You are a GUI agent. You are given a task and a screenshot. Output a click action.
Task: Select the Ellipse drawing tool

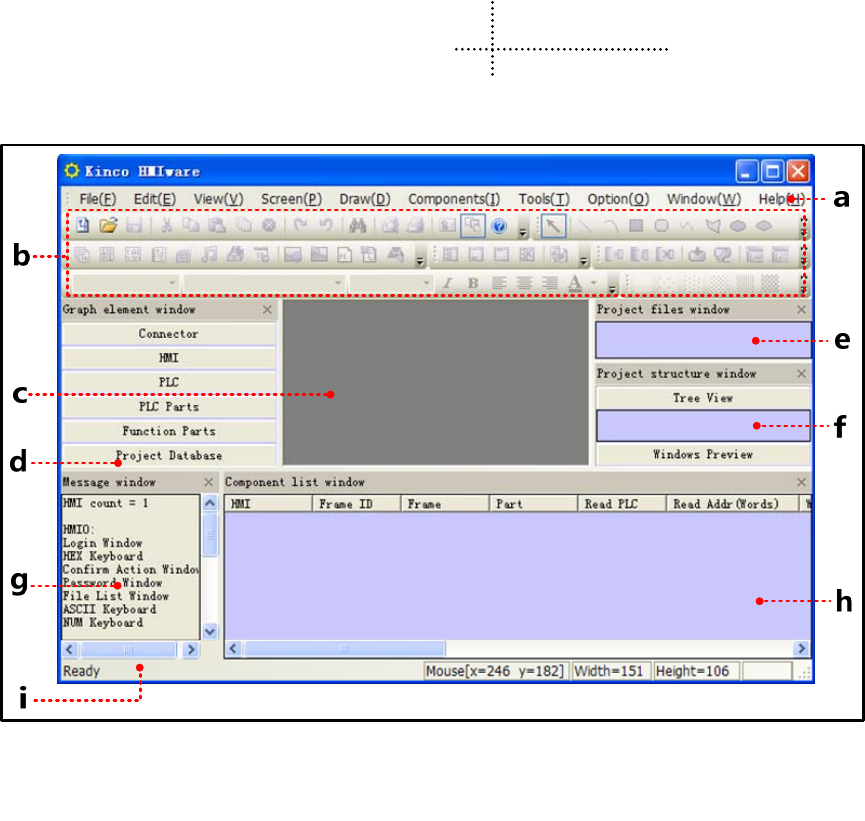click(738, 226)
